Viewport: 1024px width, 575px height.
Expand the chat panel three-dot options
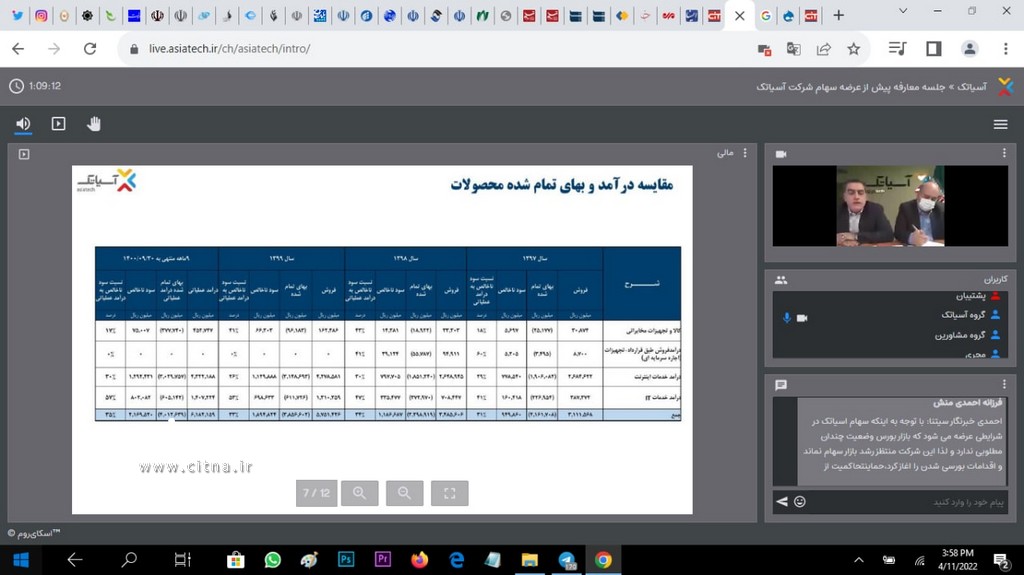pos(1003,385)
